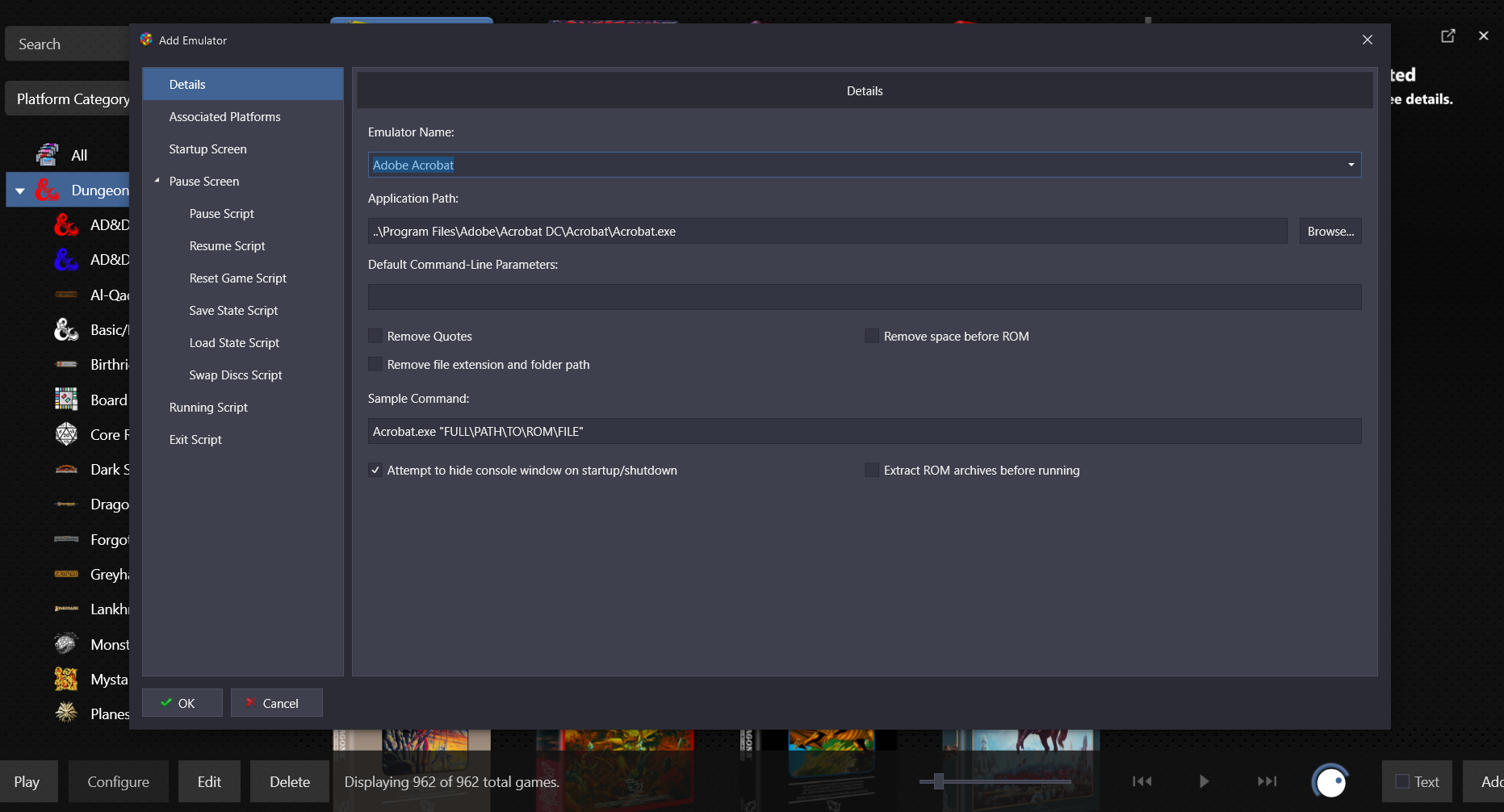
Task: Click the Greyhawk platform icon
Action: 66,574
